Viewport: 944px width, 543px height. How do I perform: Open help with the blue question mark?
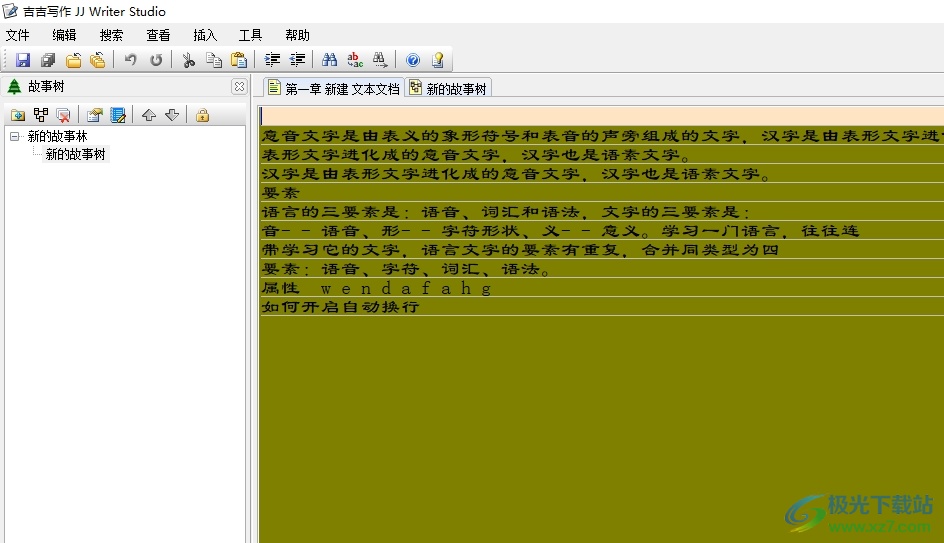click(x=412, y=60)
